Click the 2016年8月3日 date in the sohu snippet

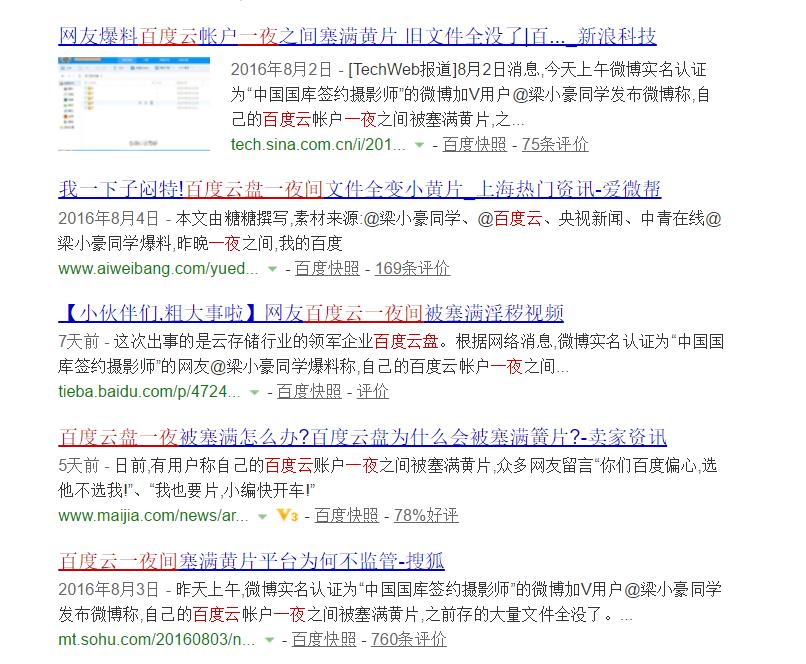[x=108, y=589]
